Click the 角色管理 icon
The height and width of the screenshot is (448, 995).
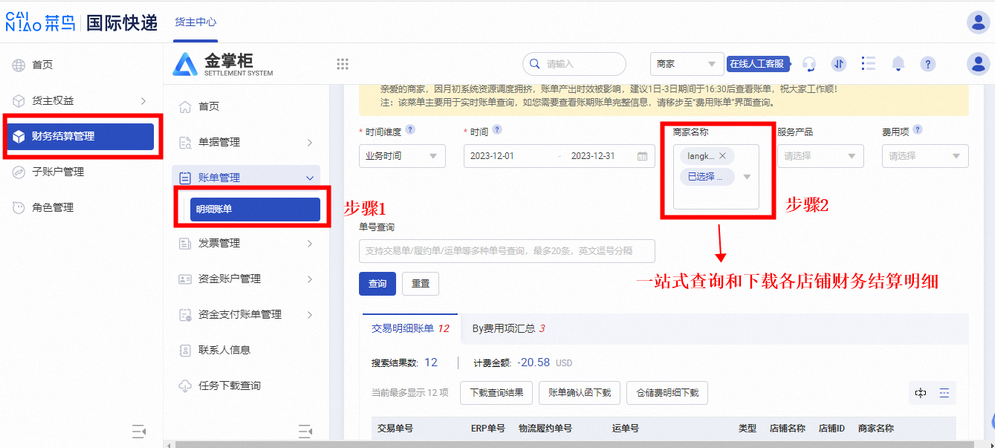[x=18, y=208]
